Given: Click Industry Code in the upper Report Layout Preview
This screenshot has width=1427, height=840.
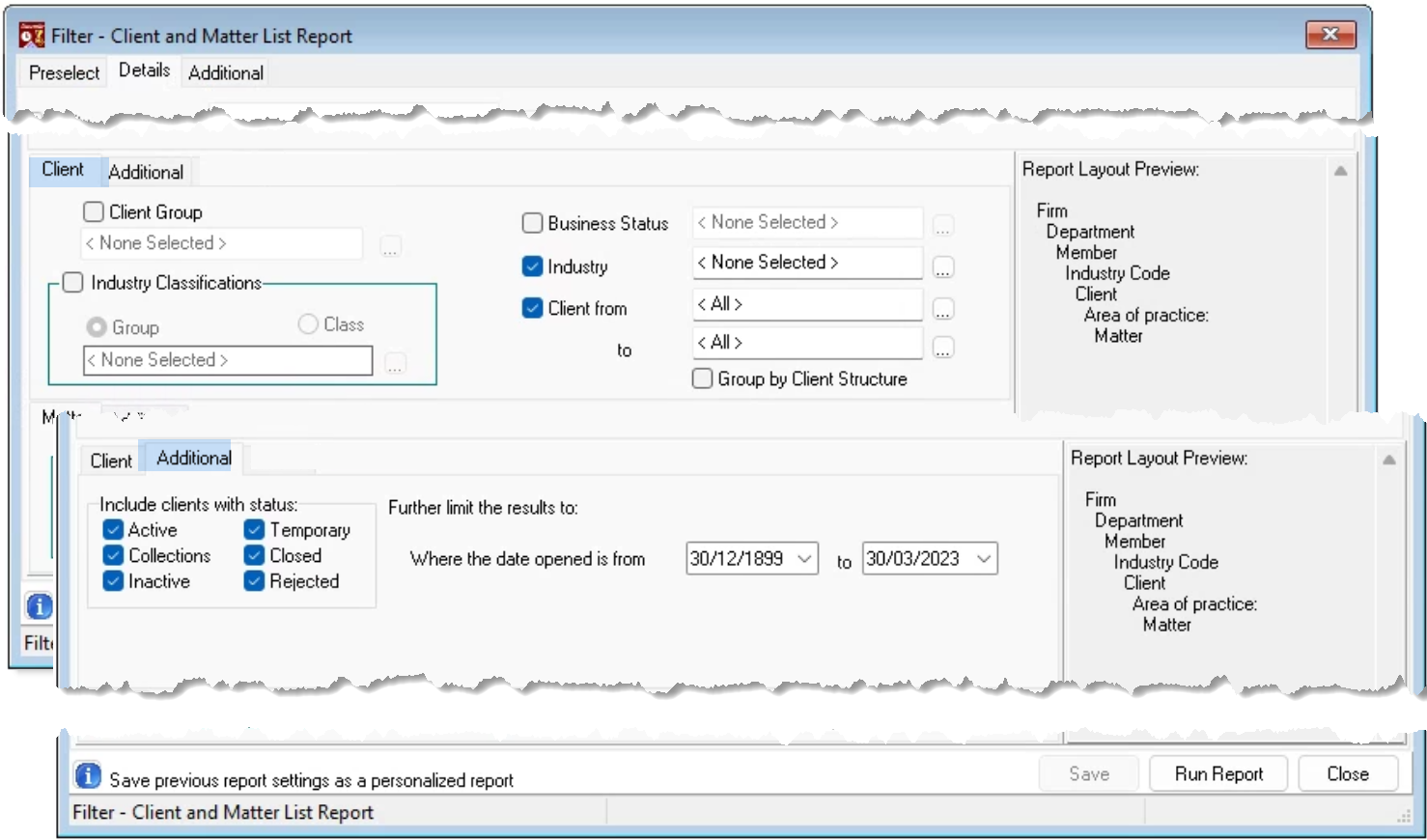Looking at the screenshot, I should coord(1117,273).
